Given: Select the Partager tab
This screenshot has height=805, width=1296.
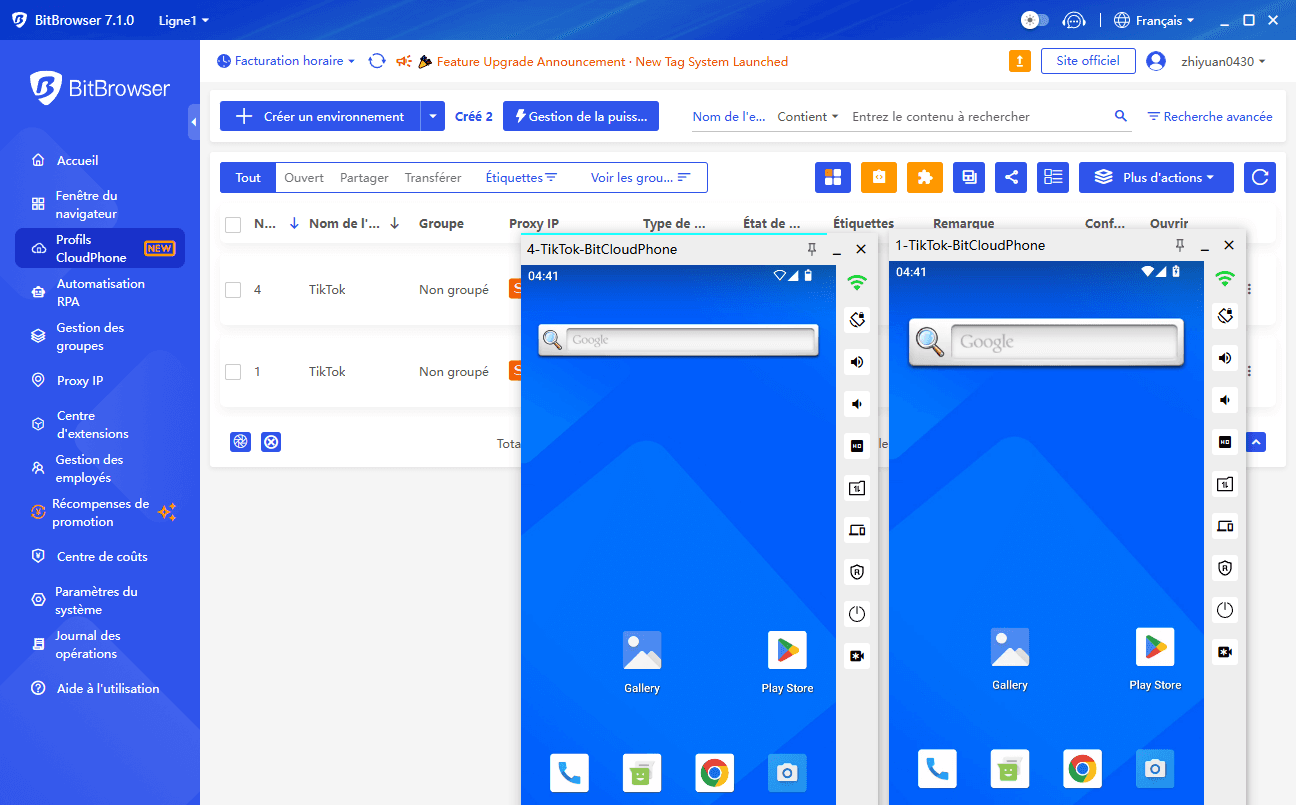Looking at the screenshot, I should point(364,177).
